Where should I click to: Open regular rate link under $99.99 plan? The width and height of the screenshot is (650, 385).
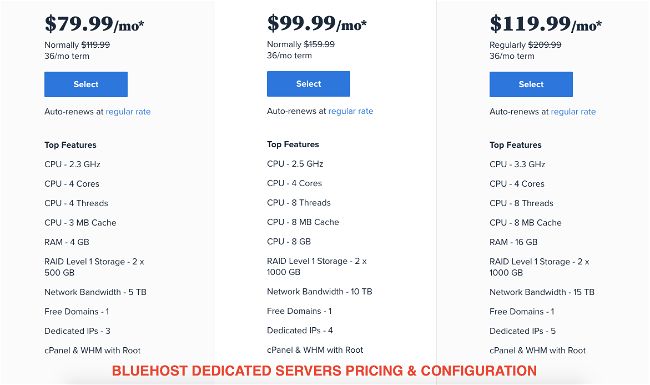pos(351,111)
